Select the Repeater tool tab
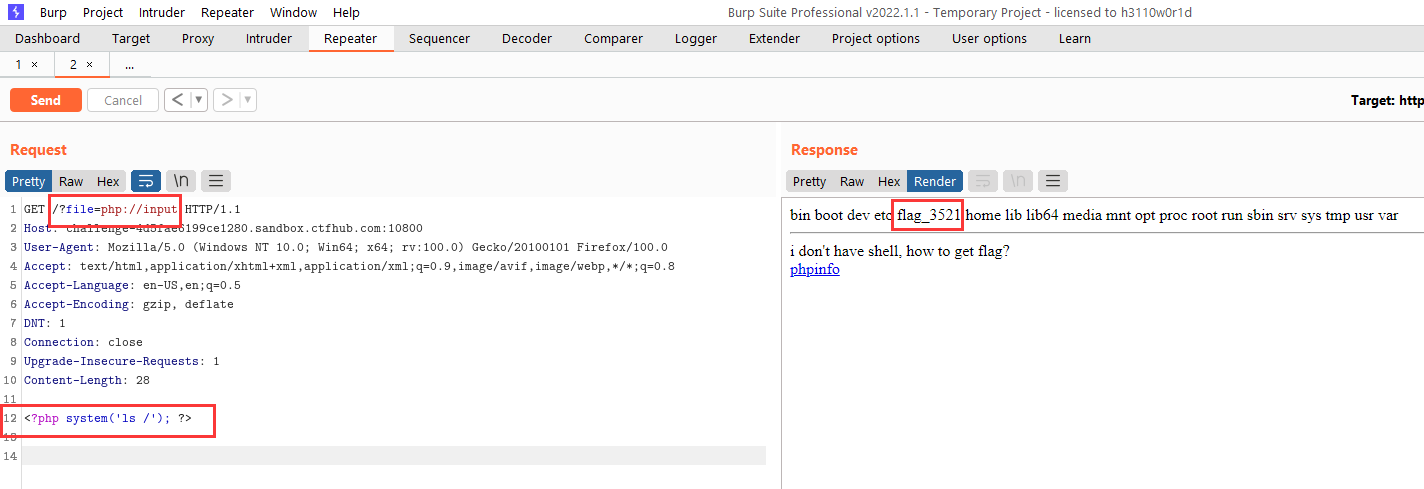 coord(351,38)
